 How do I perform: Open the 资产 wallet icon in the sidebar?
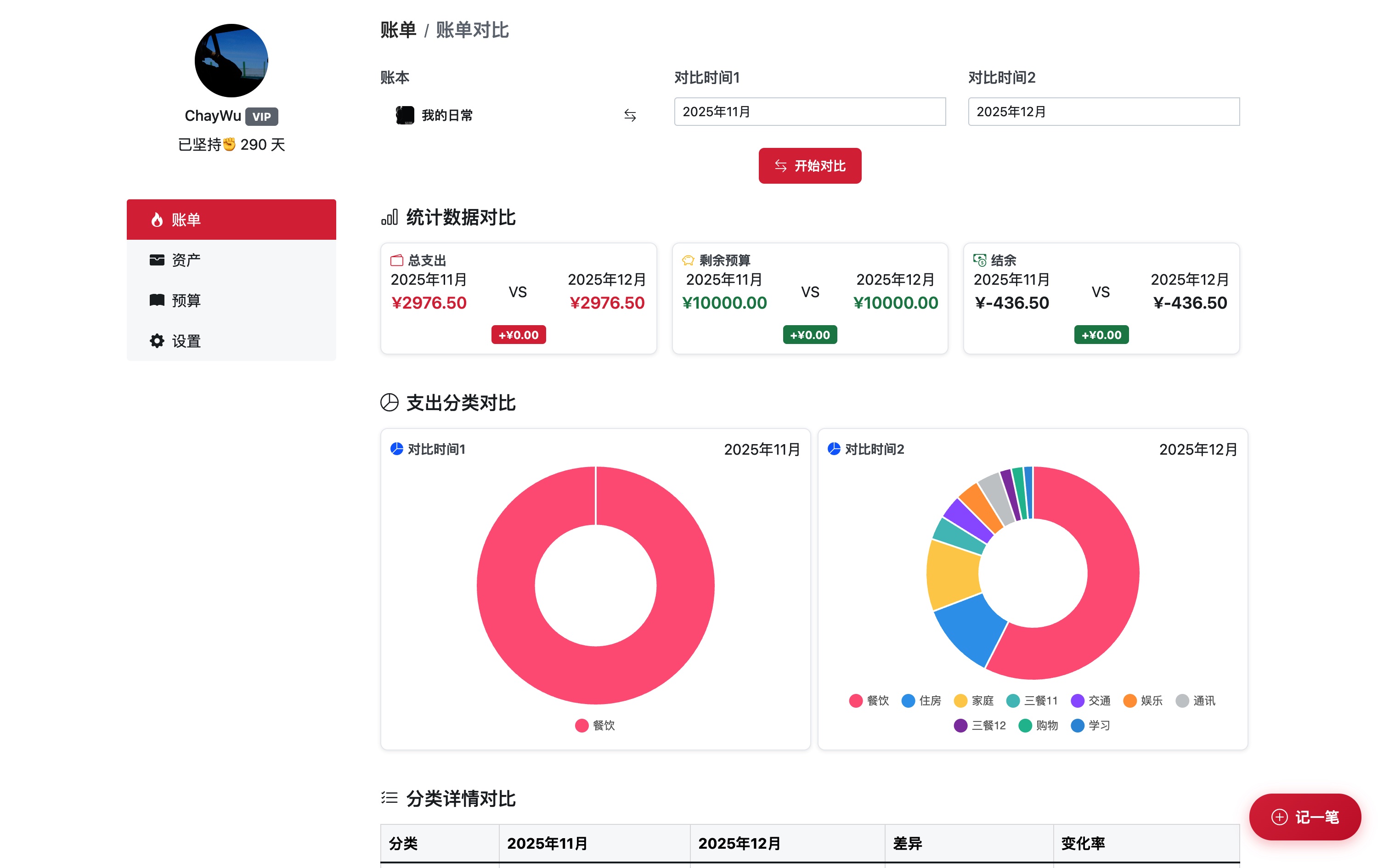click(156, 259)
